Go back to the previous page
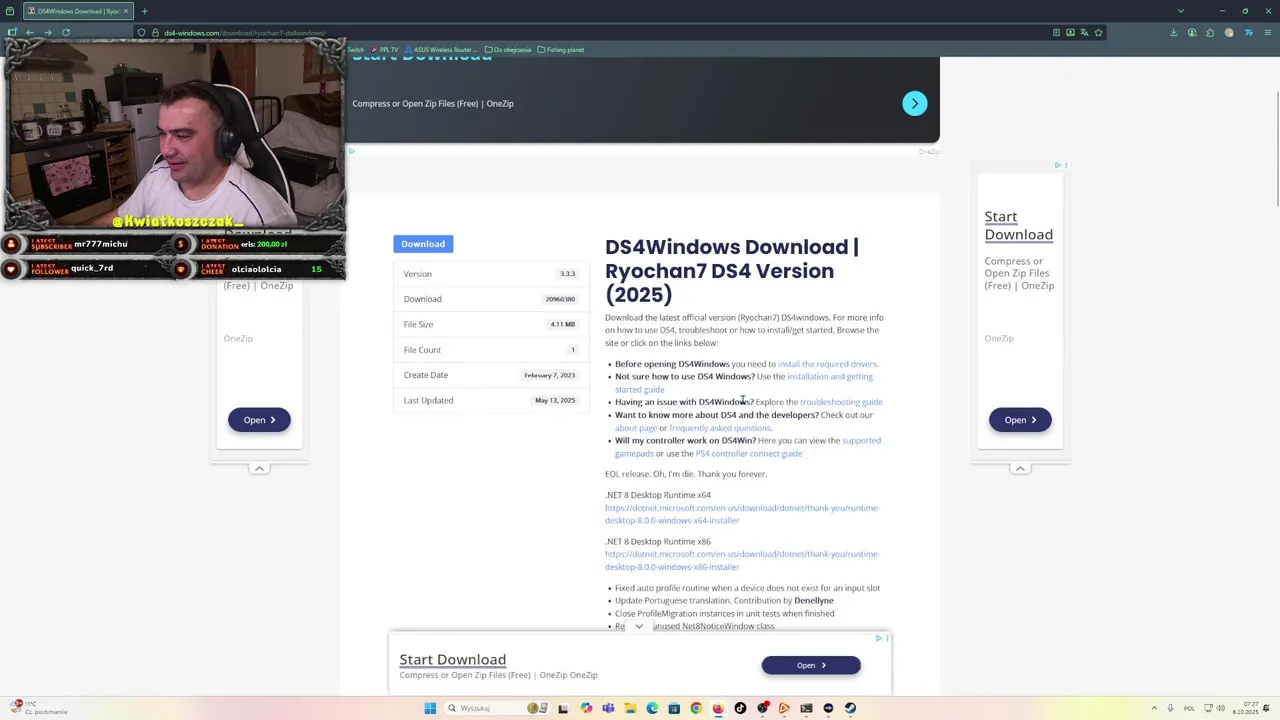Image resolution: width=1280 pixels, height=720 pixels. coord(29,32)
